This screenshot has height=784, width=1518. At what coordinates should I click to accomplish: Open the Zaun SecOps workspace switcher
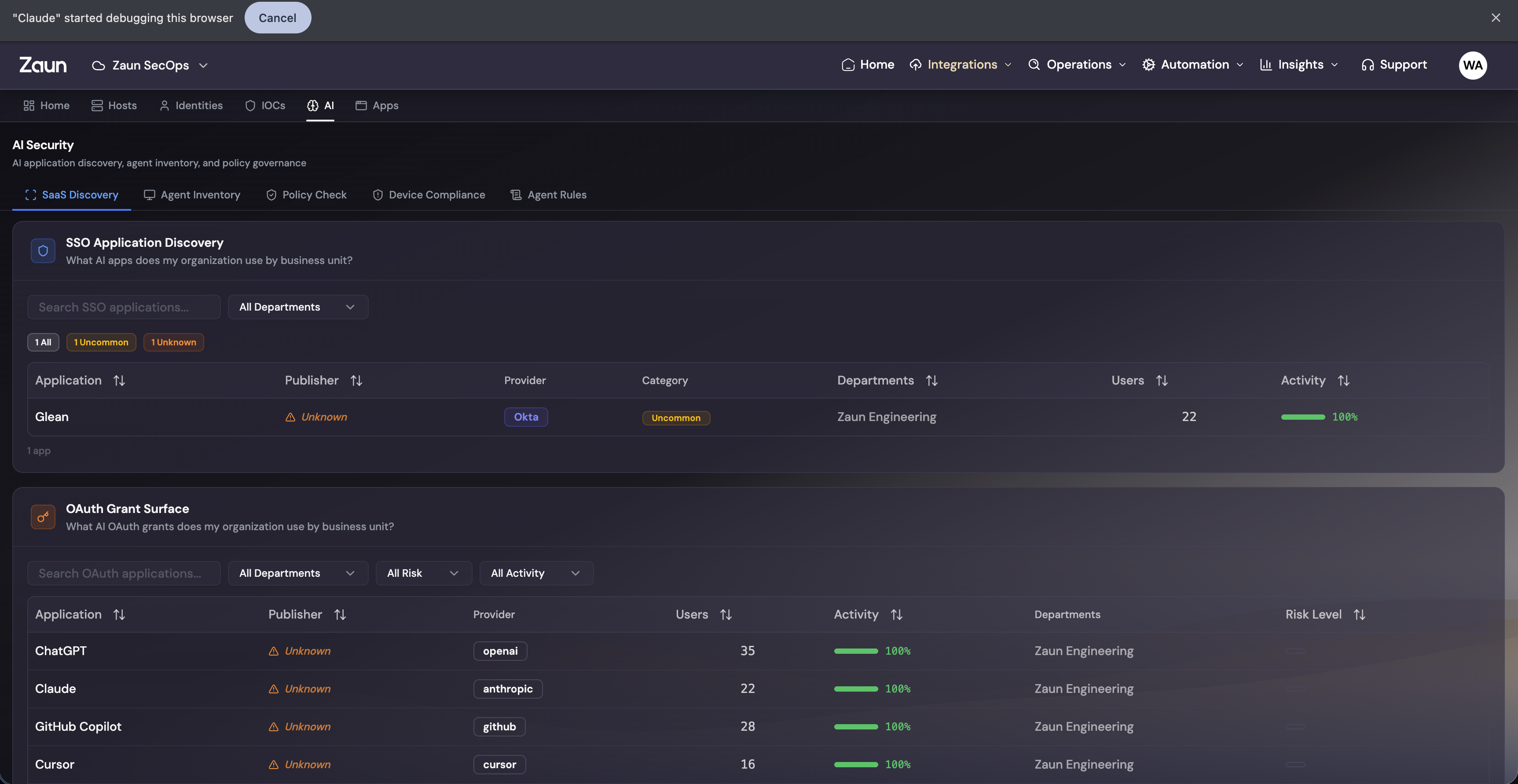click(150, 65)
